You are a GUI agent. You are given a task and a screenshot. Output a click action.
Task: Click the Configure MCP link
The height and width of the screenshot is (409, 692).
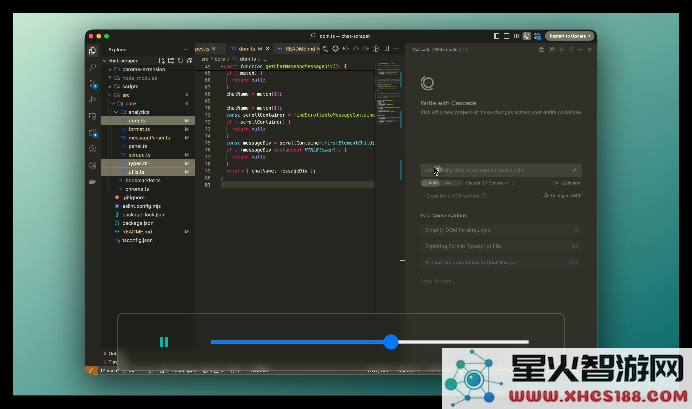pyautogui.click(x=562, y=195)
